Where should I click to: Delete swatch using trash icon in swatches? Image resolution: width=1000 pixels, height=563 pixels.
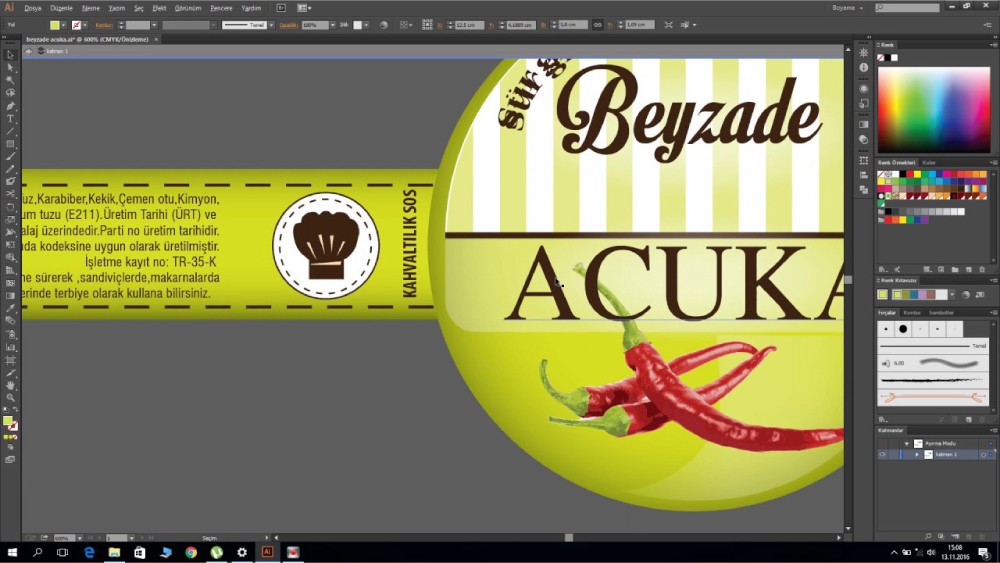pyautogui.click(x=982, y=269)
